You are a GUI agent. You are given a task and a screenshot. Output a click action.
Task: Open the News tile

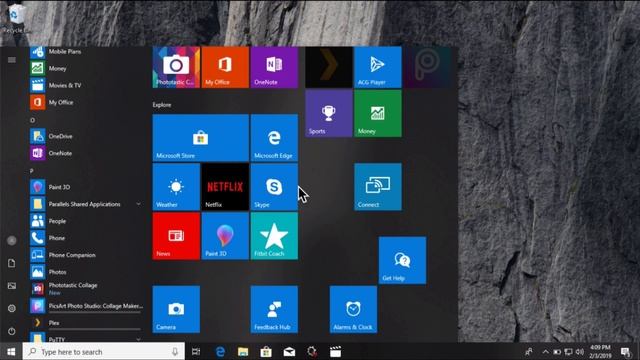pyautogui.click(x=176, y=236)
